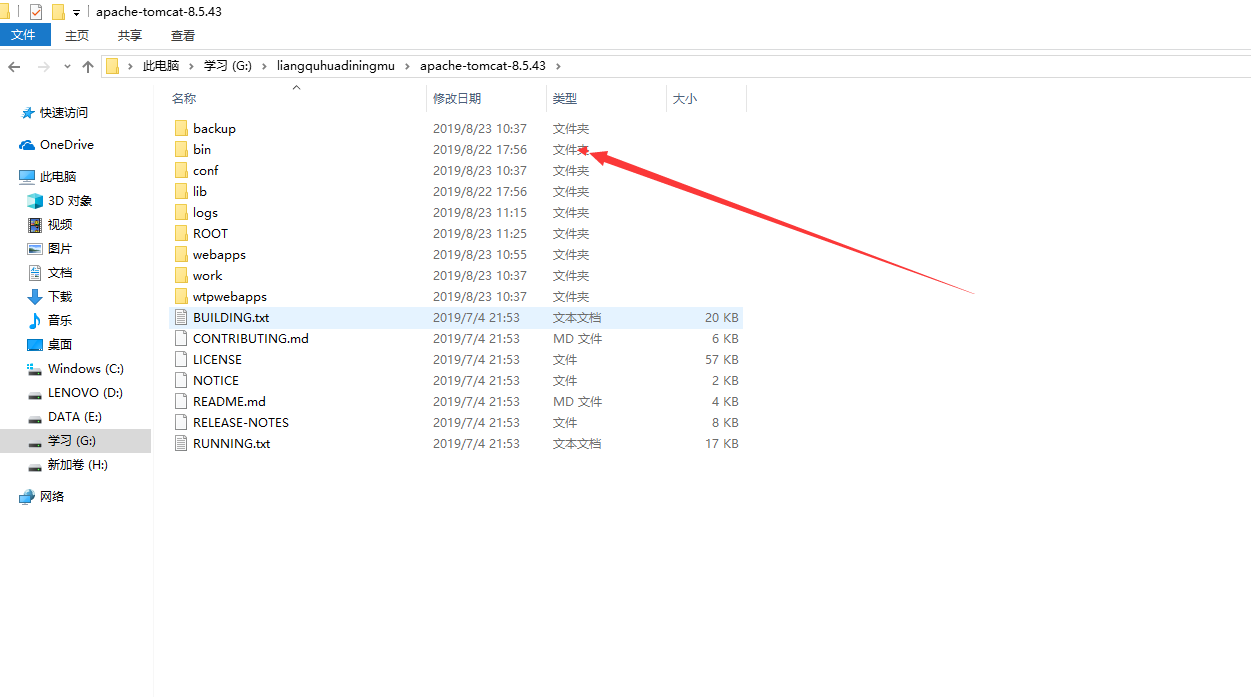This screenshot has width=1251, height=697.
Task: Select 新加卷 (H:) drive in sidebar
Action: 68,464
